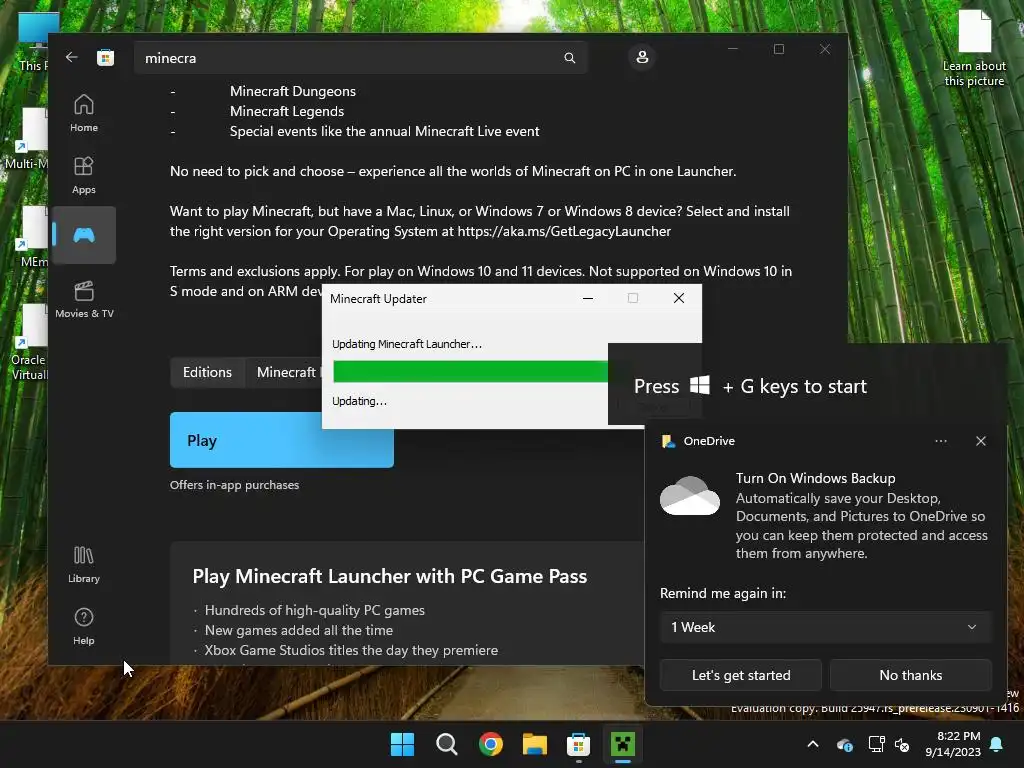Minimize the Minecraft Updater window
Image resolution: width=1024 pixels, height=768 pixels.
[588, 298]
